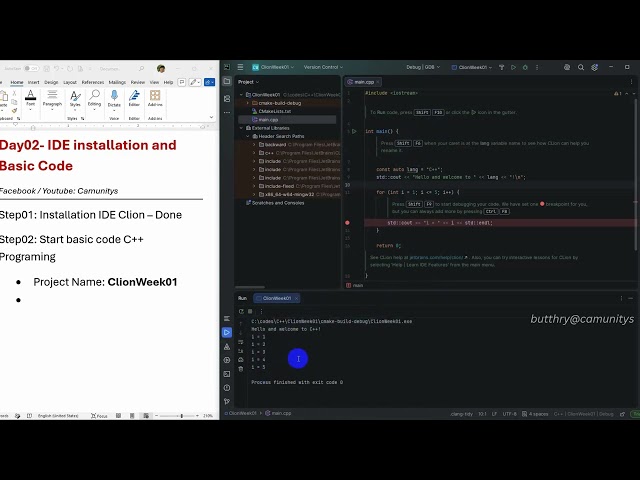640x480 pixels.
Task: Click the Print console output icon
Action: (x=241, y=360)
